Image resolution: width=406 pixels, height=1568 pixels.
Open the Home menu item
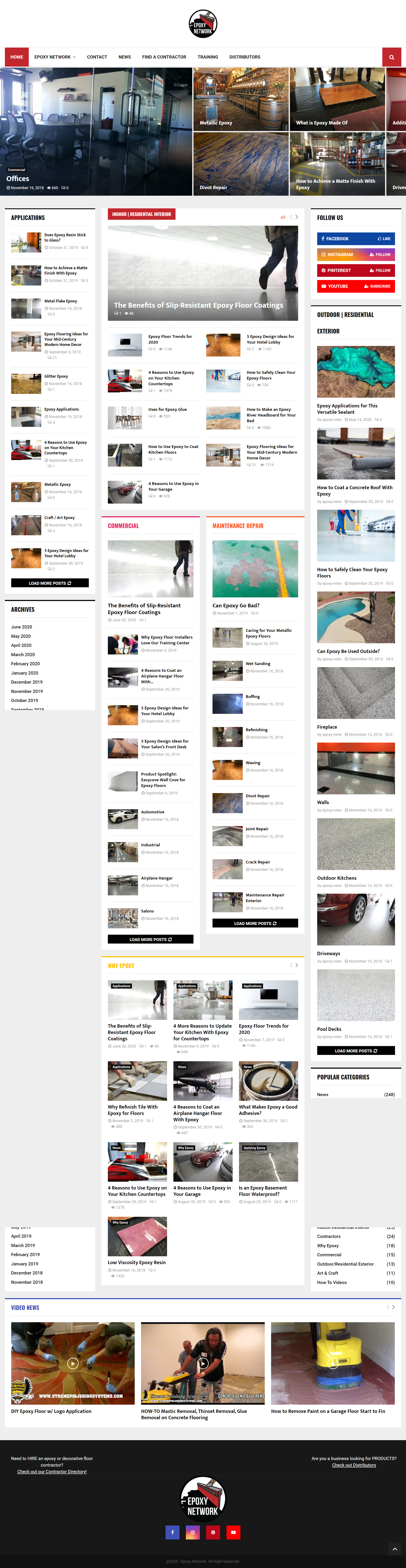tap(16, 57)
